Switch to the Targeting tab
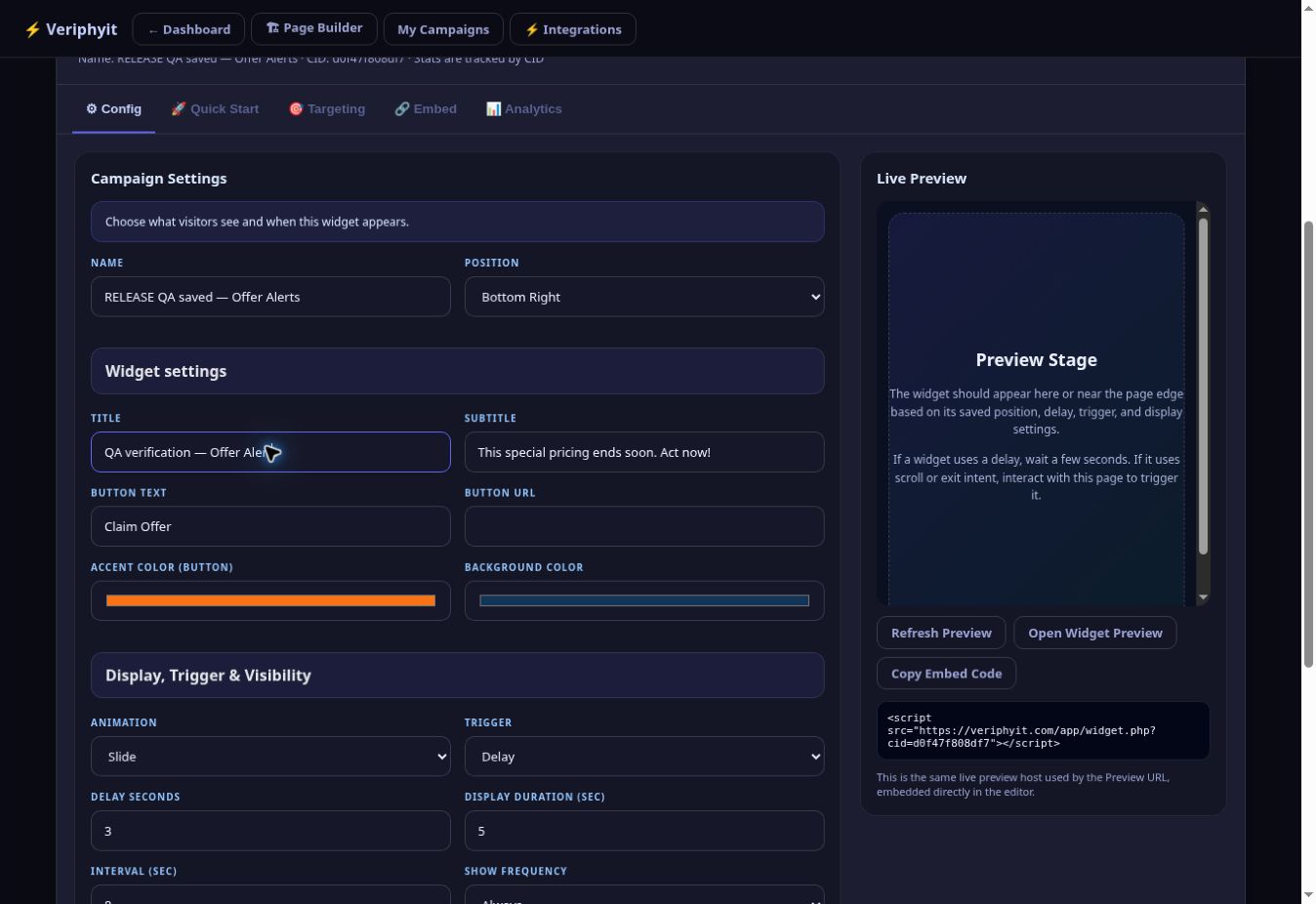The image size is (1316, 904). 327,109
